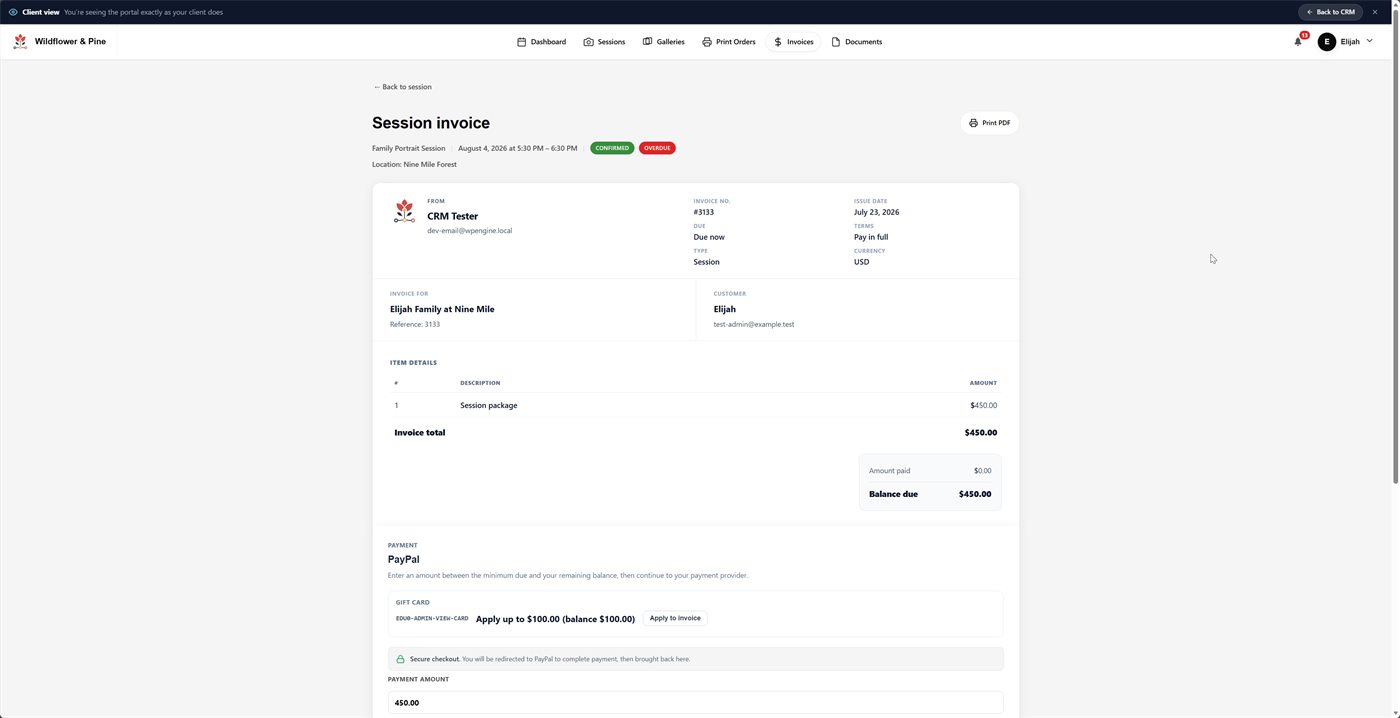The width and height of the screenshot is (1400, 718).
Task: Click the Family Portrait Session label
Action: [x=408, y=148]
